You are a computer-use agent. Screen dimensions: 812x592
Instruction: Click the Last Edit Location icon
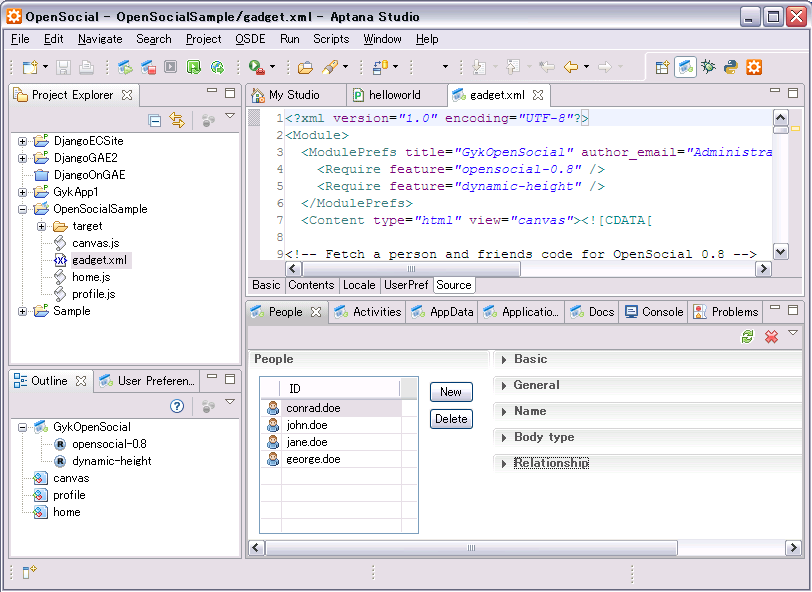point(547,67)
